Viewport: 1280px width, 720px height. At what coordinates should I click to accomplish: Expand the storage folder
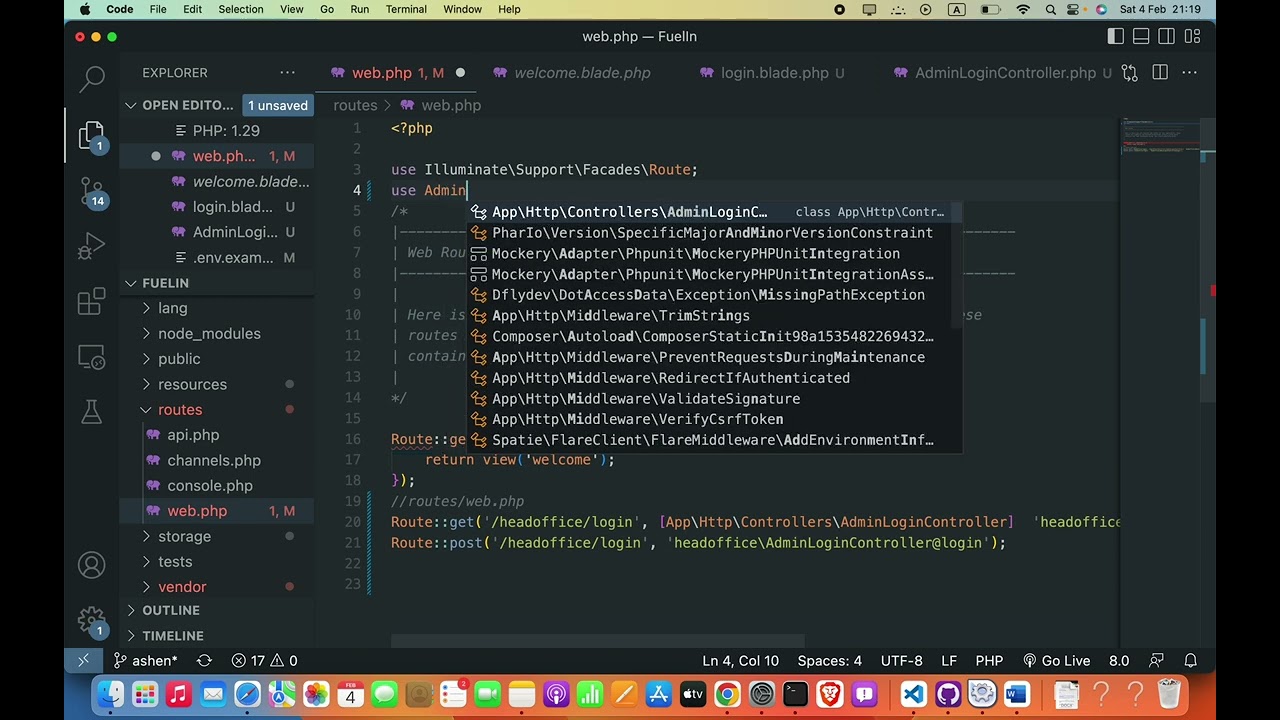click(184, 536)
